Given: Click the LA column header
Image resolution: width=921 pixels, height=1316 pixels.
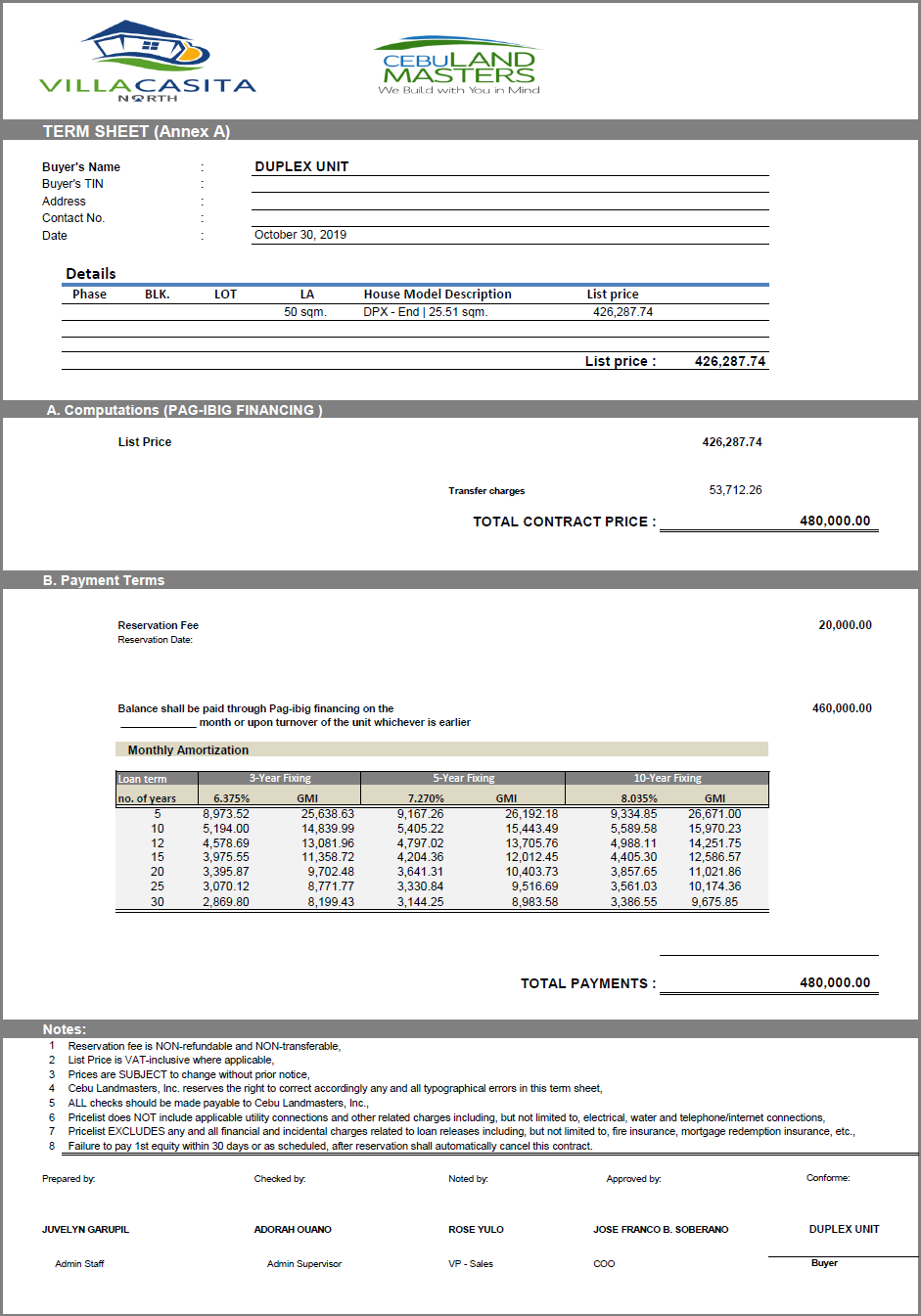Looking at the screenshot, I should [307, 295].
